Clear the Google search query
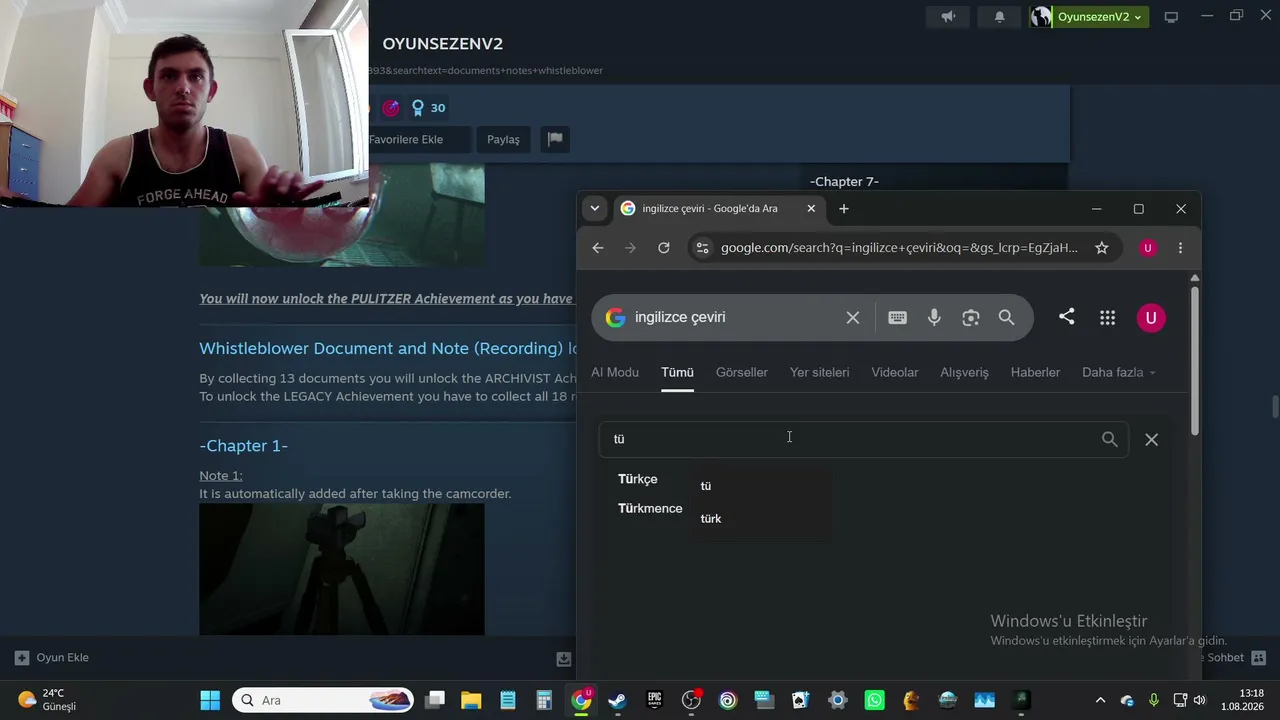1280x720 pixels. (x=853, y=318)
